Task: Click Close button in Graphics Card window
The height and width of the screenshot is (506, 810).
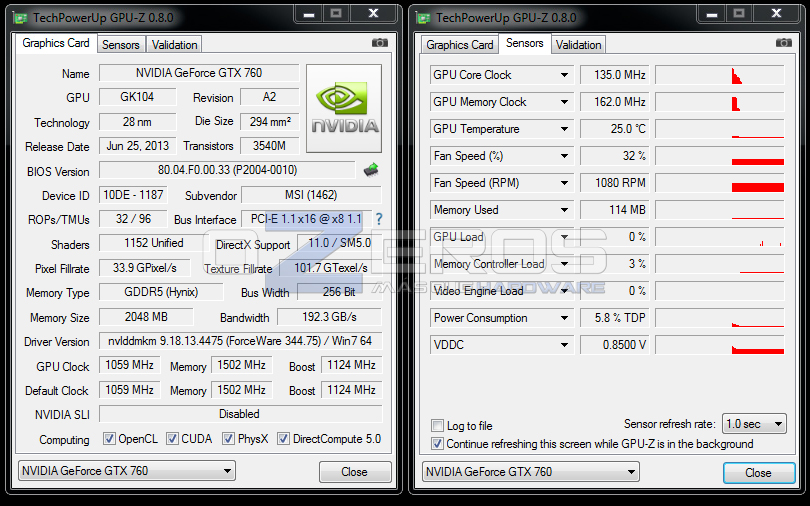Action: [x=354, y=472]
